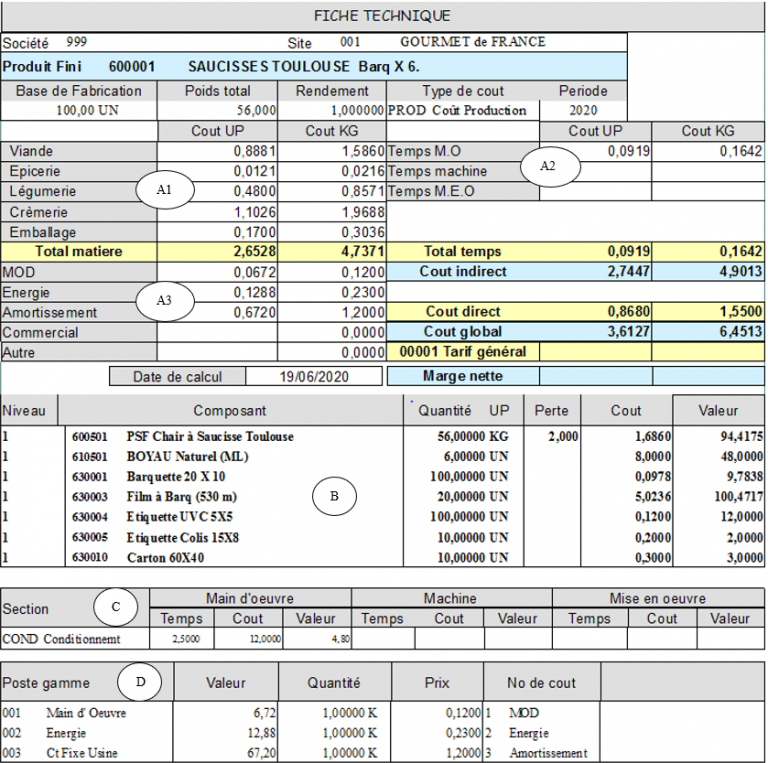Select the circled B marker in component list
The width and height of the screenshot is (768, 763).
[334, 494]
